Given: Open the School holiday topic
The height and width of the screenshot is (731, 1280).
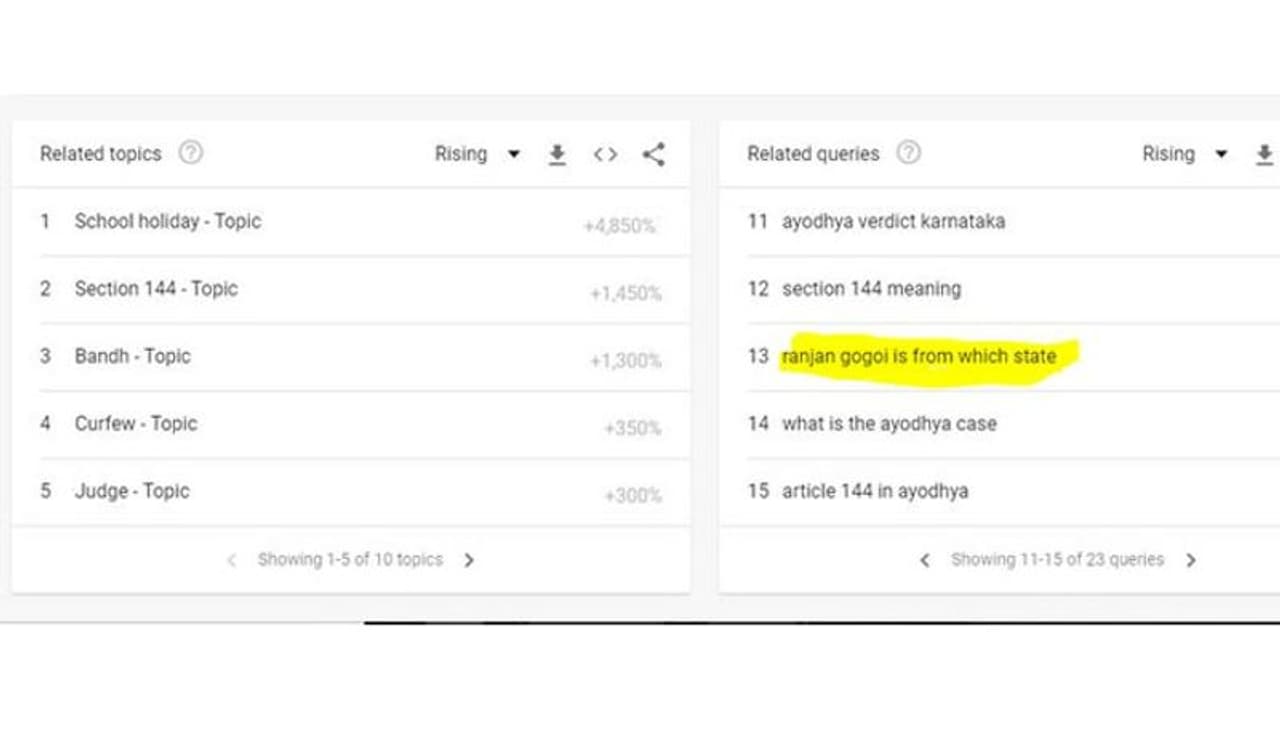Looking at the screenshot, I should pyautogui.click(x=167, y=221).
